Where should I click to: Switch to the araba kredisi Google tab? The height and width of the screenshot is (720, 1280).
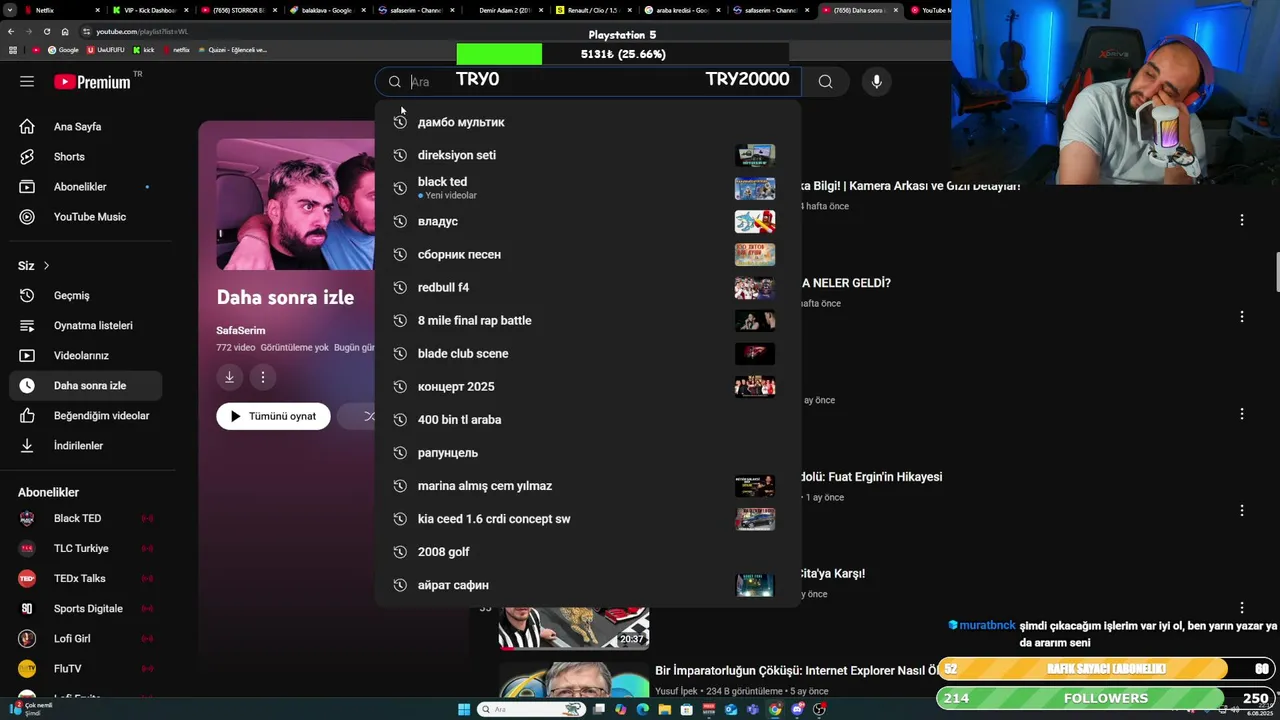click(x=680, y=10)
